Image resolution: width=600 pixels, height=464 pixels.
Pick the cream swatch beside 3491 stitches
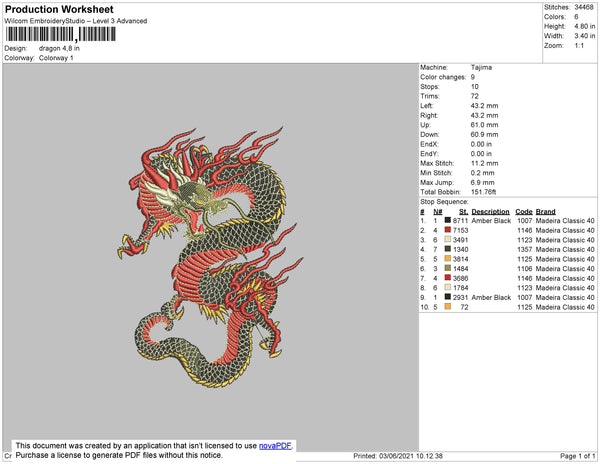(447, 239)
